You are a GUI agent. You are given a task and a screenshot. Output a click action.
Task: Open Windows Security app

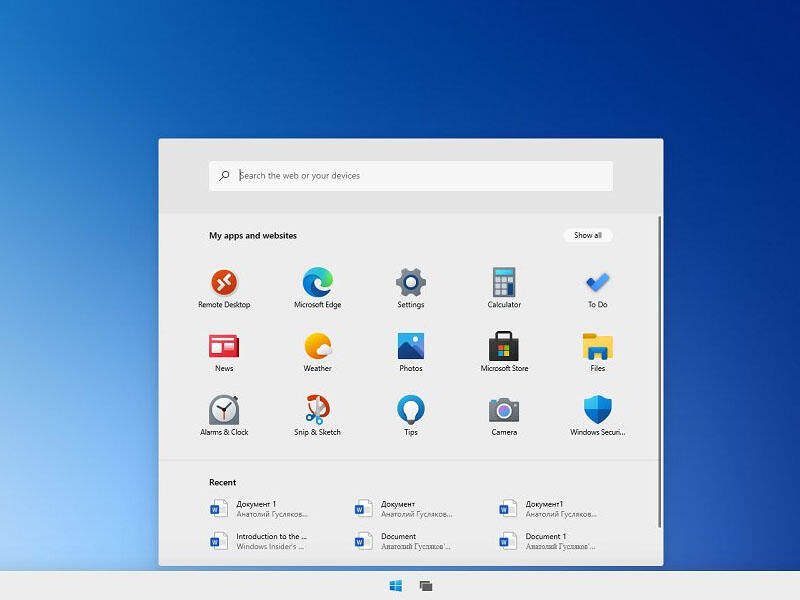pyautogui.click(x=598, y=411)
